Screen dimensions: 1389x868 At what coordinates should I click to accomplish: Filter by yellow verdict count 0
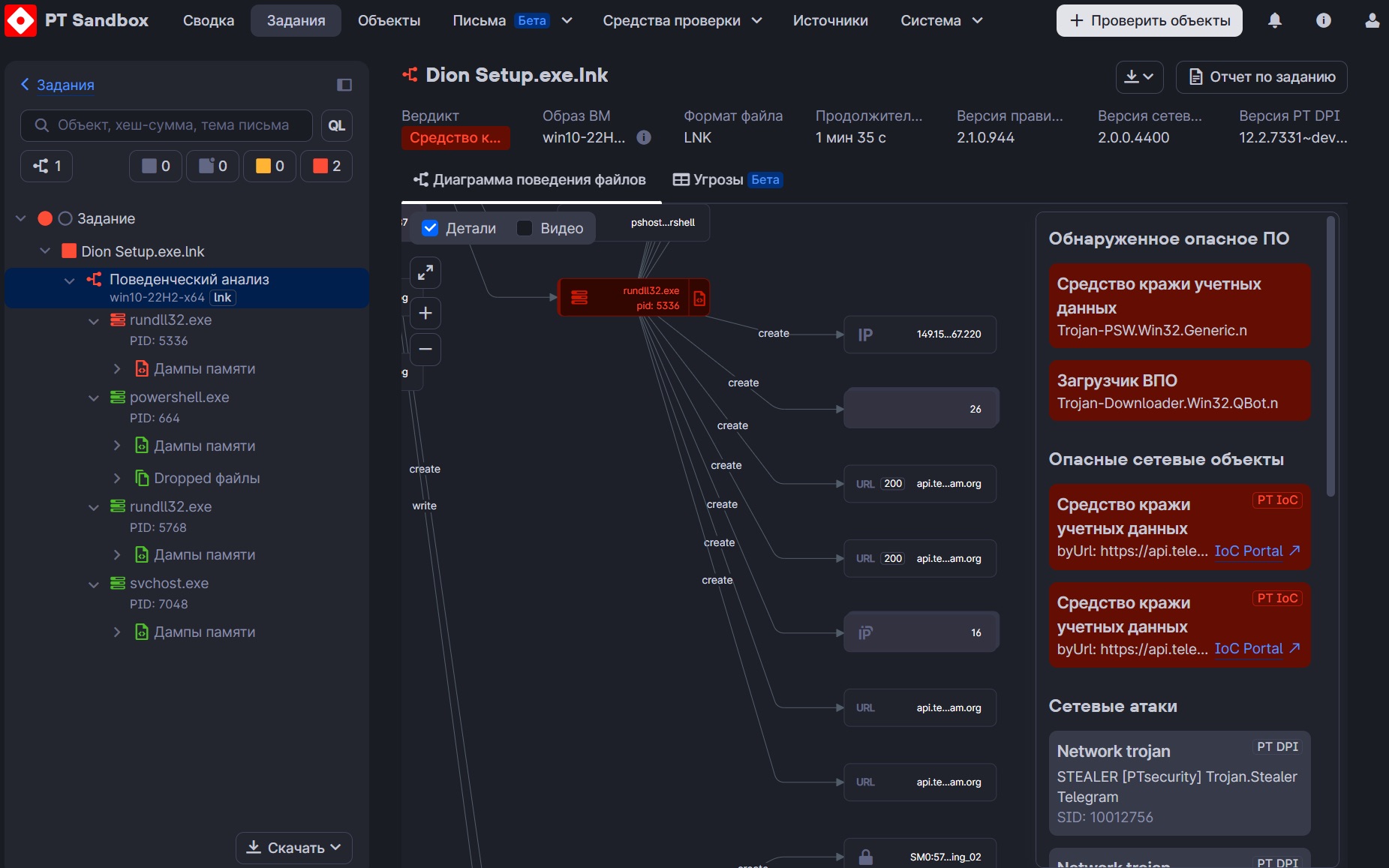click(270, 166)
